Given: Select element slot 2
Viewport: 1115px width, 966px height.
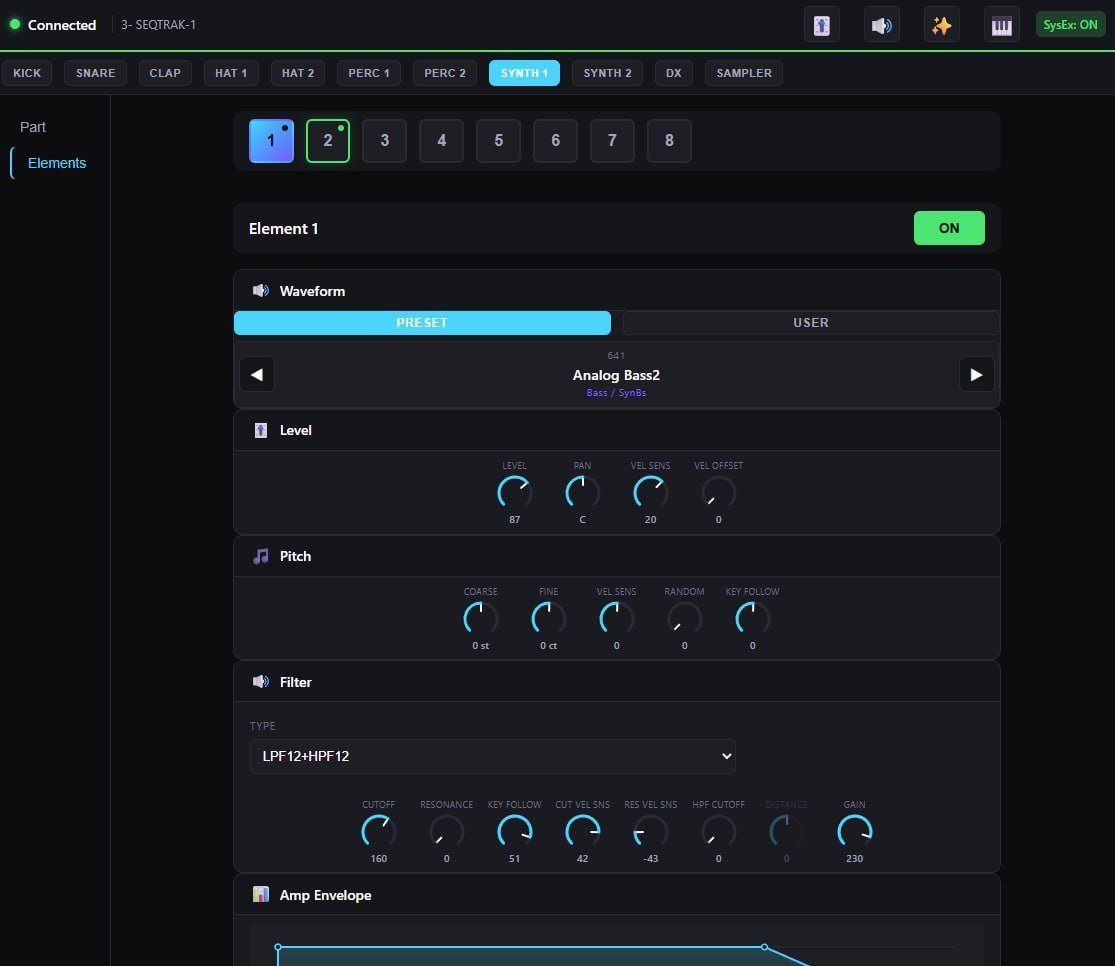Looking at the screenshot, I should [328, 141].
